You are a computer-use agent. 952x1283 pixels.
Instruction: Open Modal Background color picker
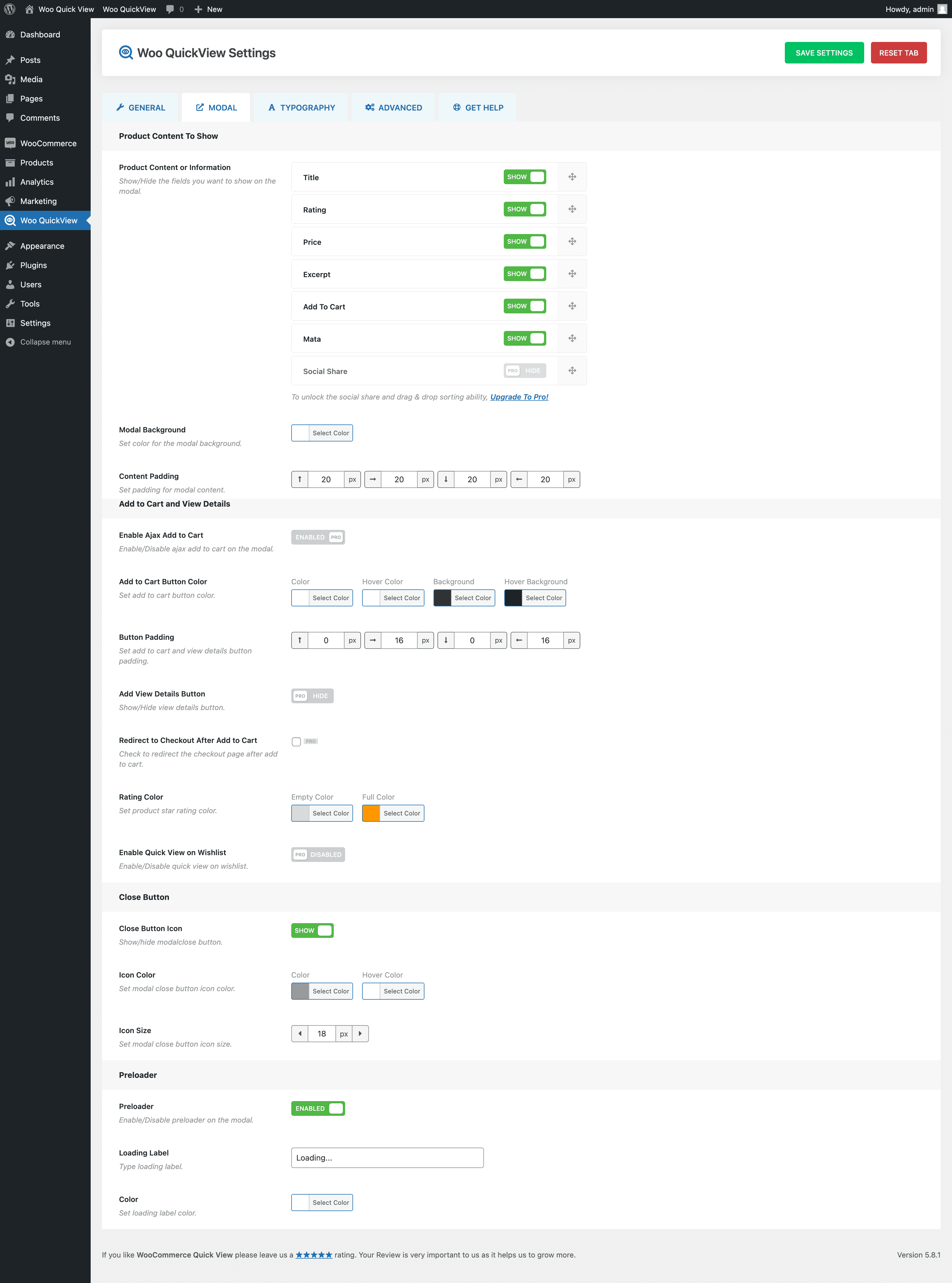322,433
